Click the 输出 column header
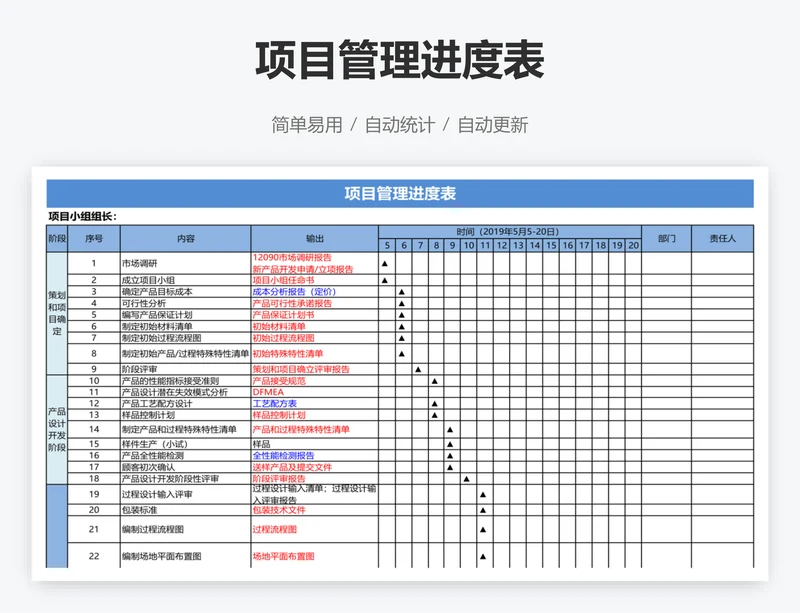 pyautogui.click(x=315, y=238)
